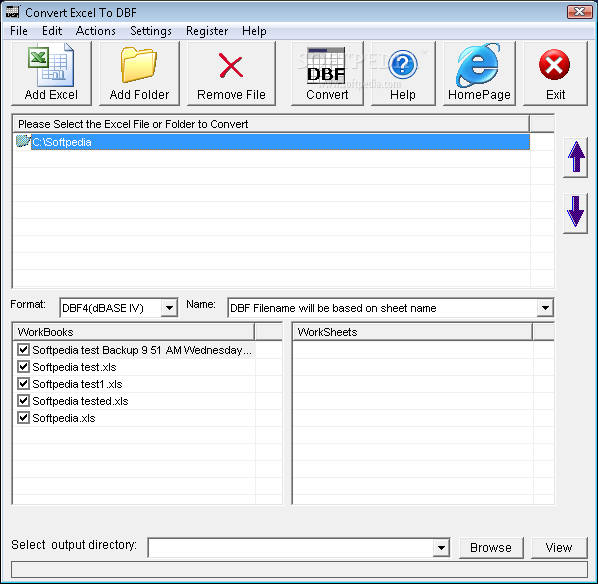Open the Actions menu
The image size is (598, 584).
click(95, 31)
